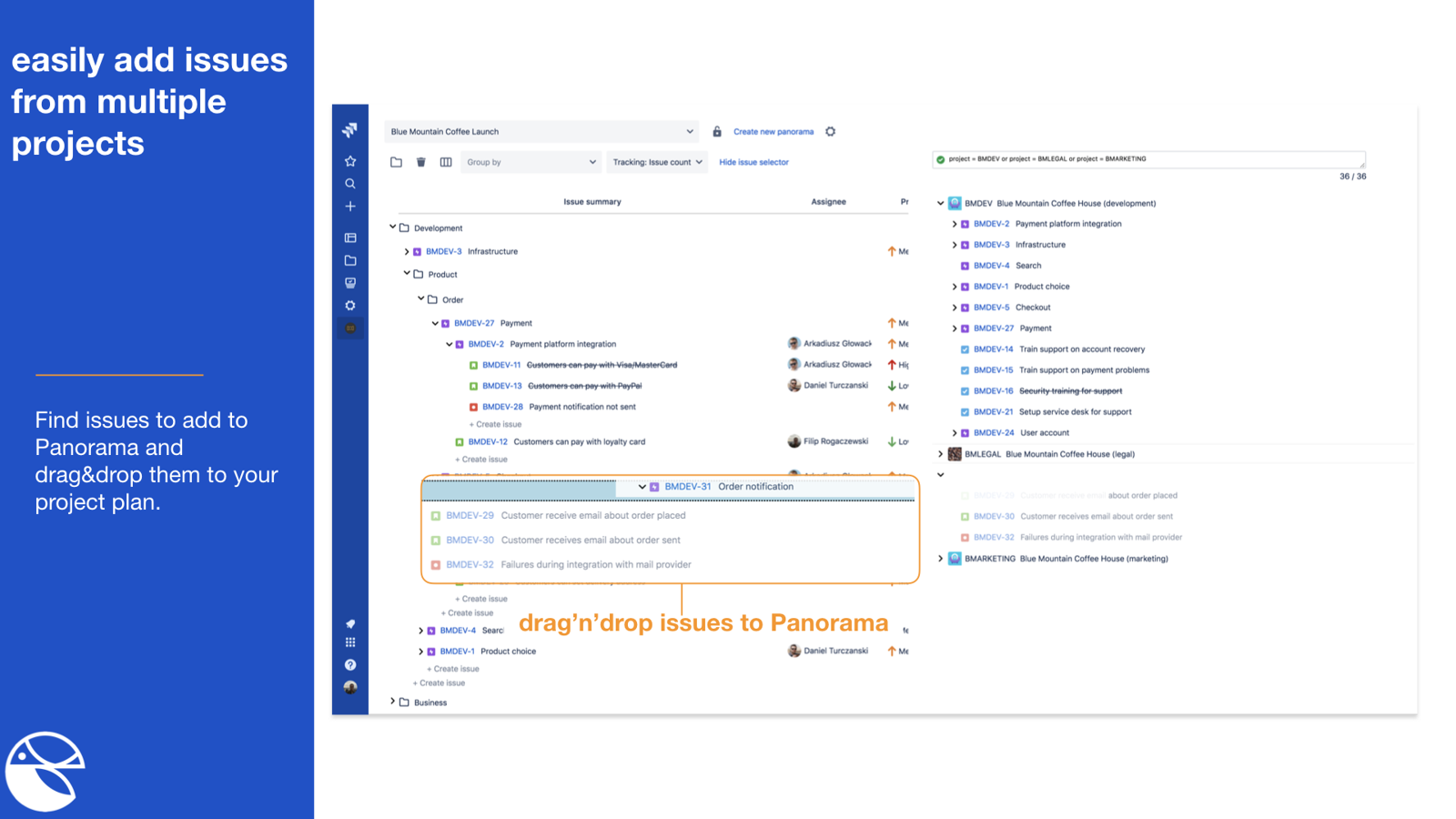Open the Blue Mountain Coffee Launch panorama dropdown

point(541,132)
